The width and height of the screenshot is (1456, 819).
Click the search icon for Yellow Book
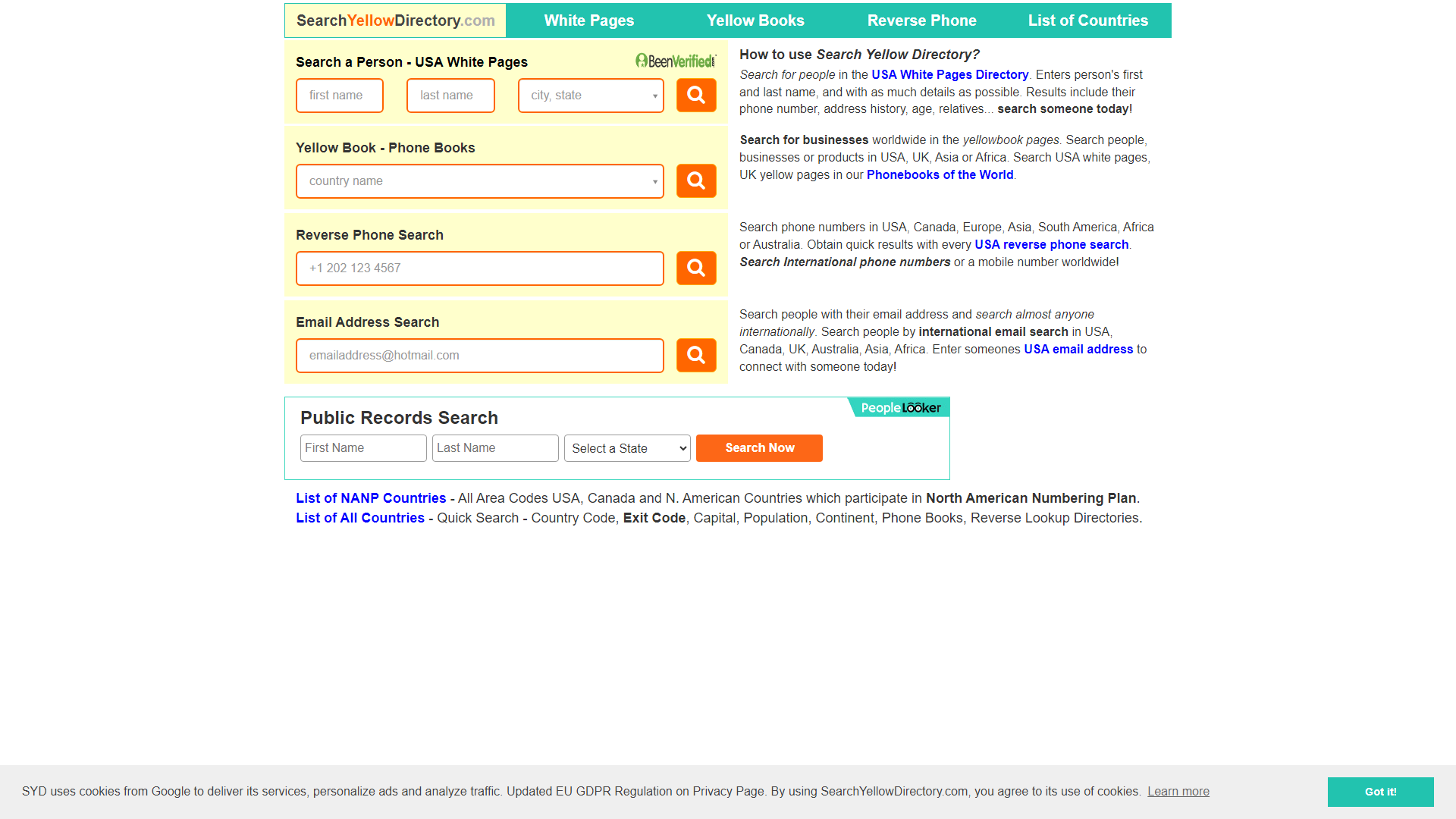click(x=697, y=180)
